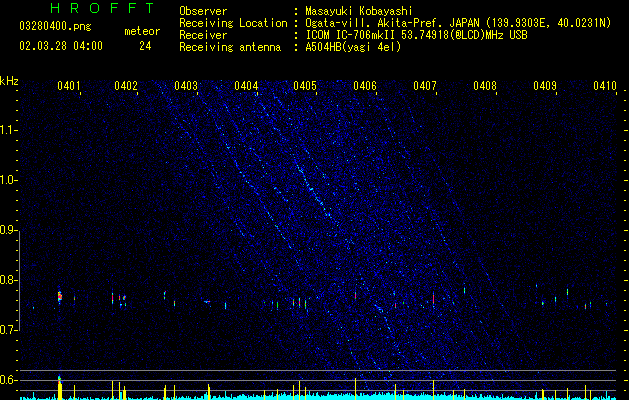
Task: Click the 0409 time marker
Action: pos(545,86)
